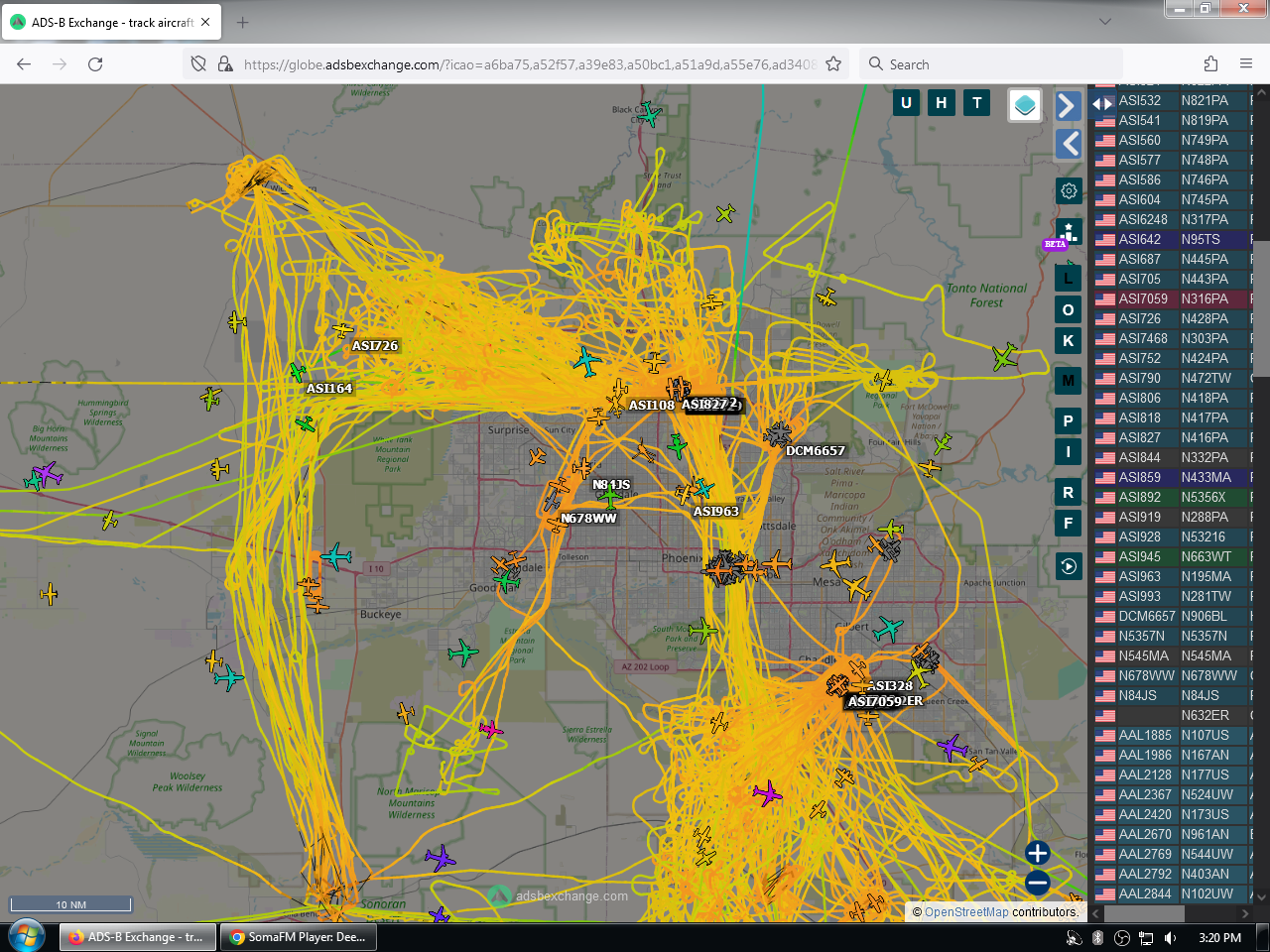Select the ASI7059 N316PA table row
Screen dimensions: 1270x952
[x=1173, y=298]
